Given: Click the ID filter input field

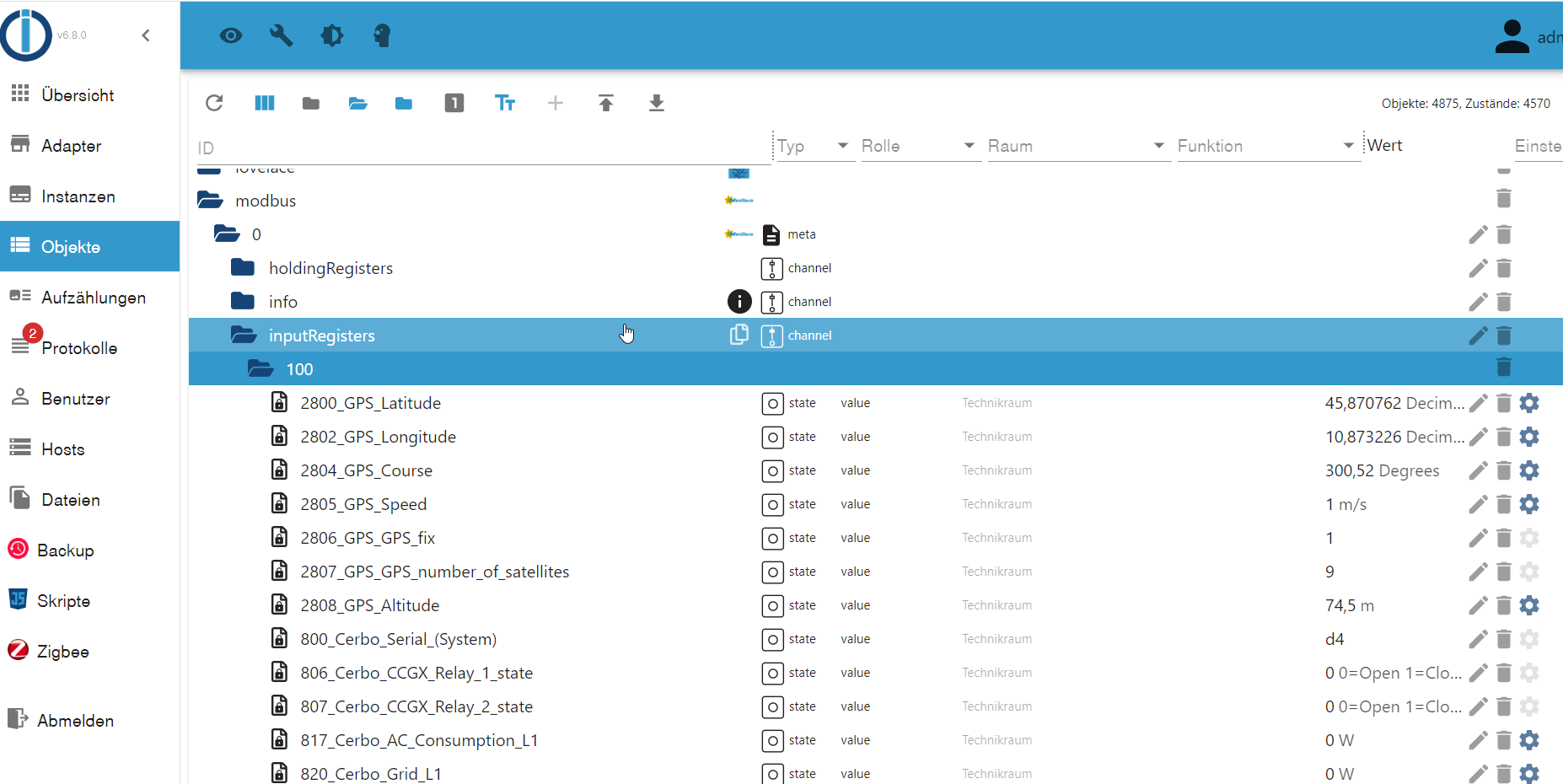Looking at the screenshot, I should [482, 148].
